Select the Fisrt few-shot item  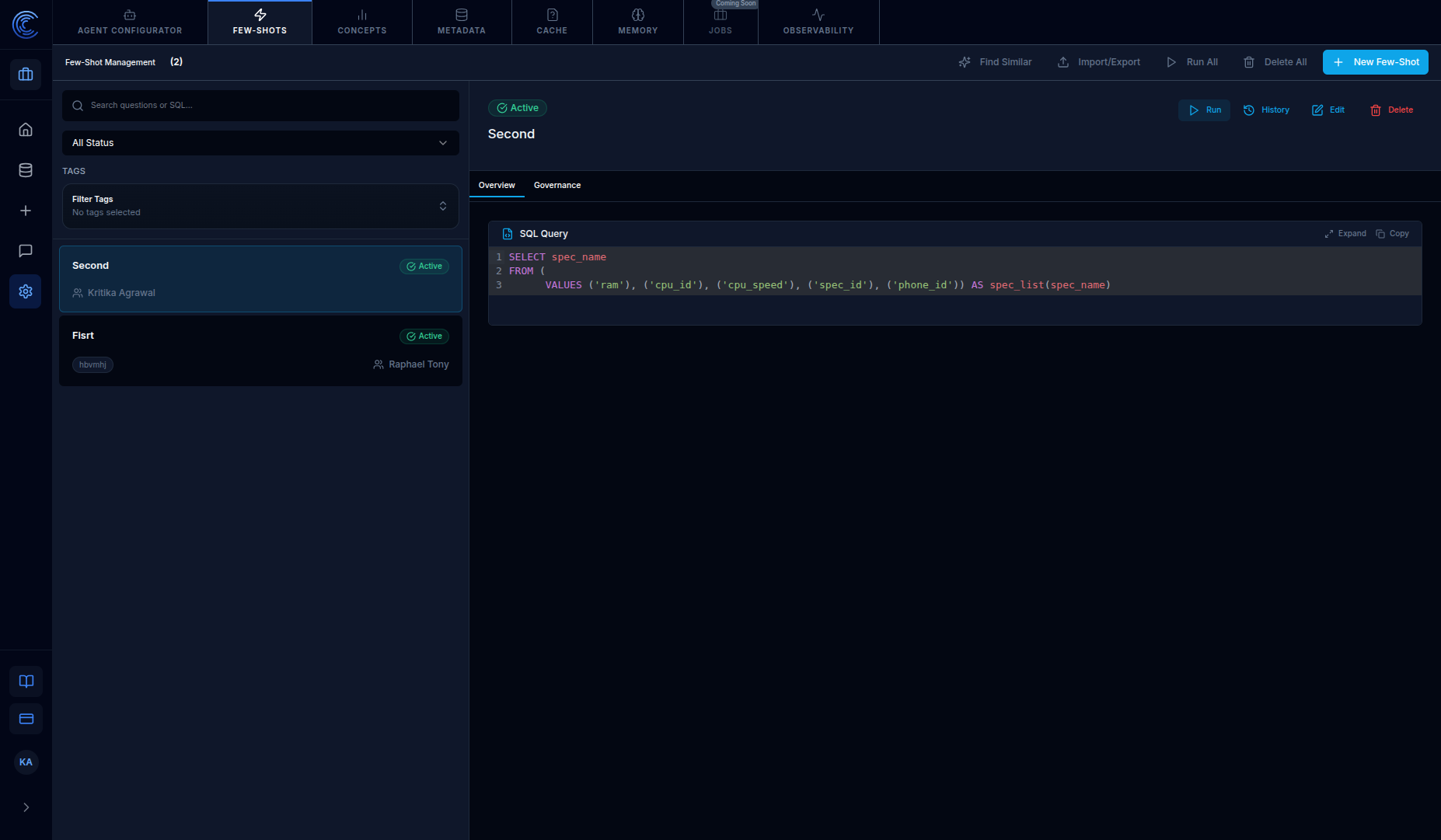tap(260, 350)
